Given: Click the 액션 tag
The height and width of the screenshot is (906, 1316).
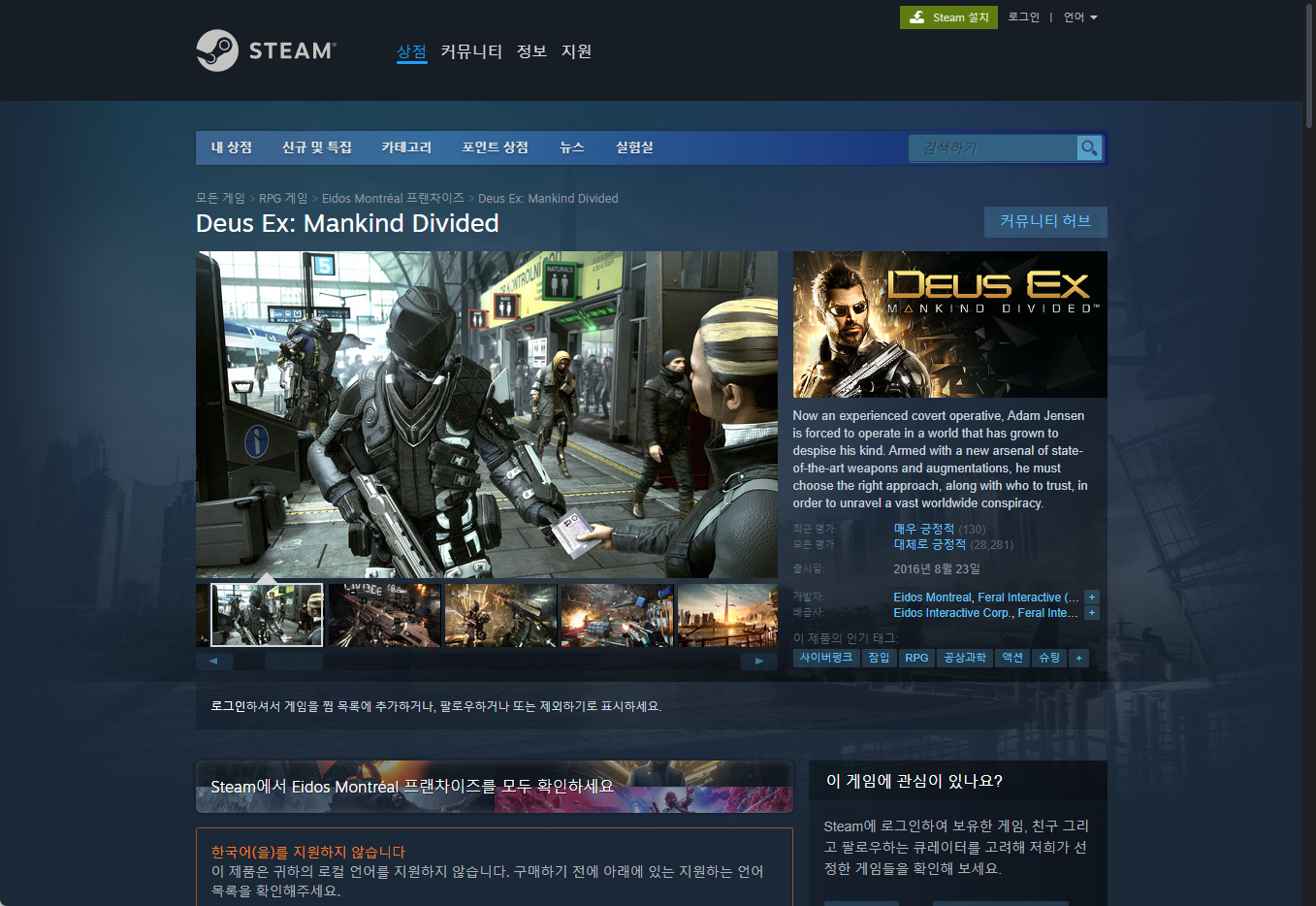Looking at the screenshot, I should (x=1012, y=658).
